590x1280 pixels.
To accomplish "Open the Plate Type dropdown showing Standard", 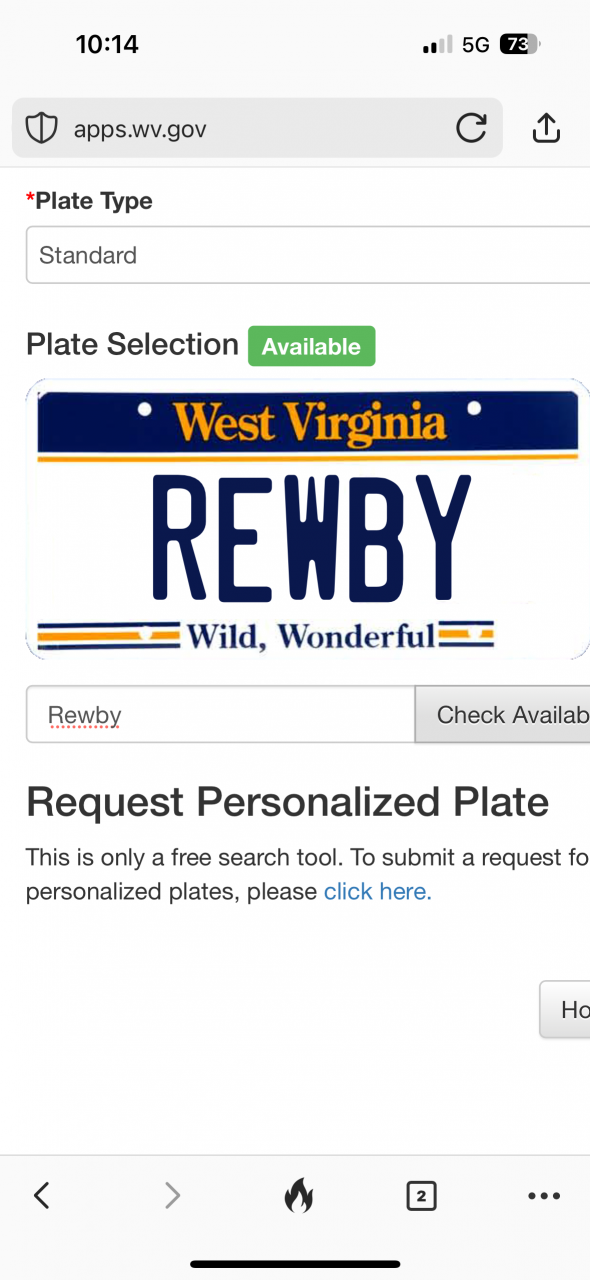I will pyautogui.click(x=308, y=255).
